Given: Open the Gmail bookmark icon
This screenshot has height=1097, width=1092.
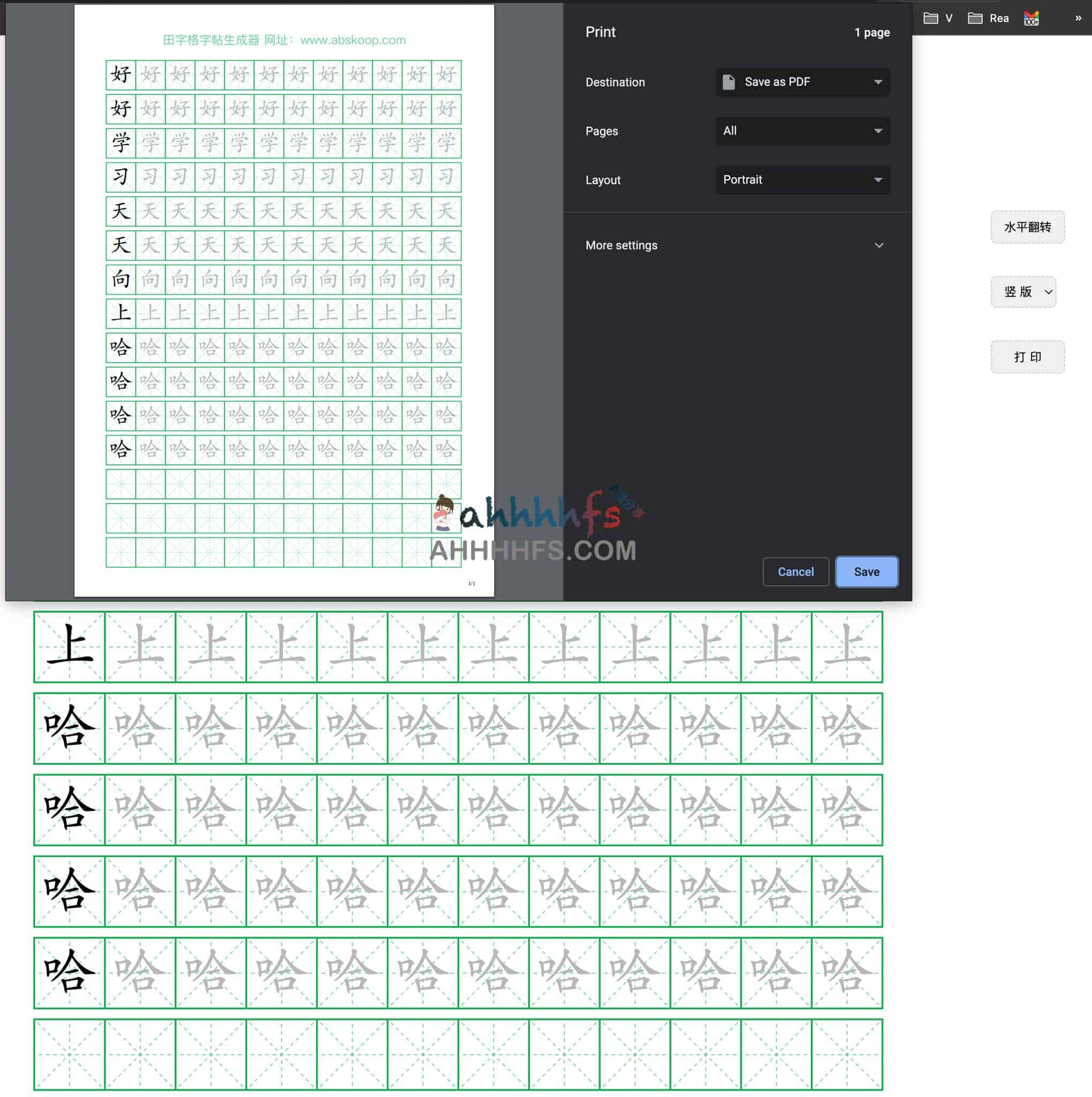Looking at the screenshot, I should (x=1031, y=18).
